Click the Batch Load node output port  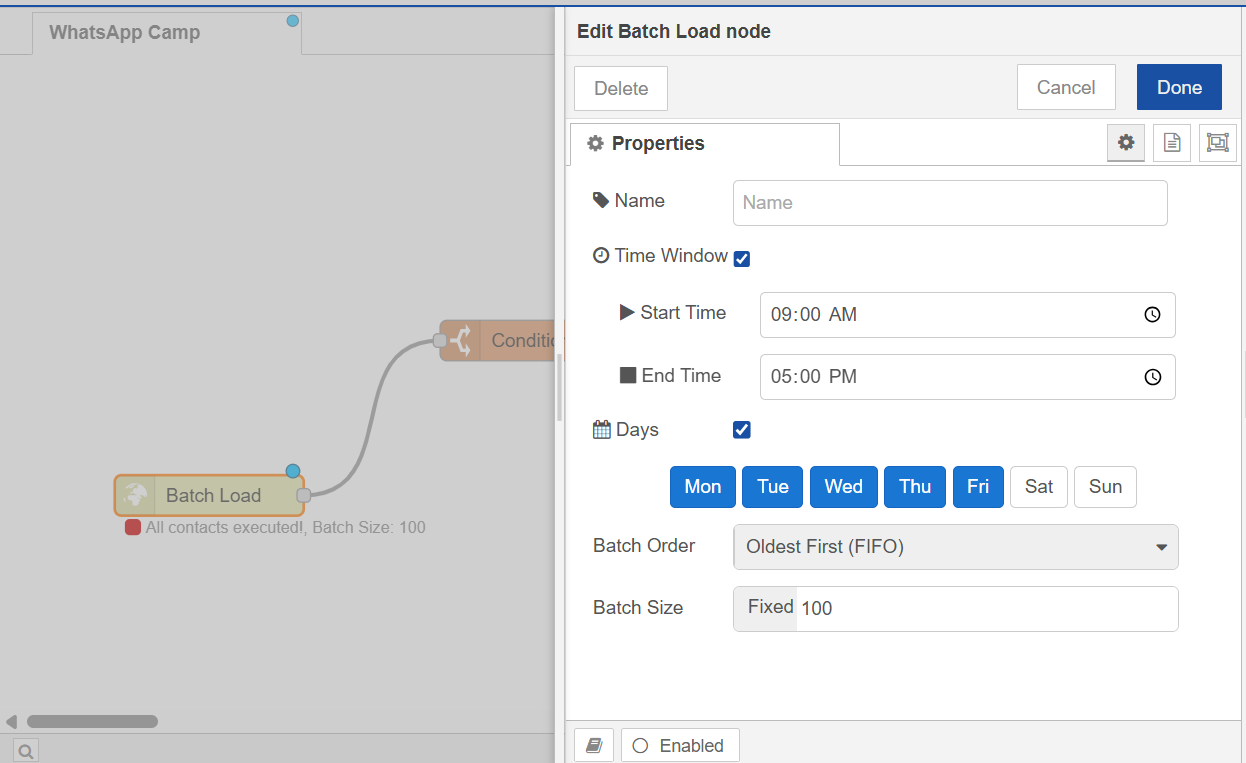(x=304, y=495)
